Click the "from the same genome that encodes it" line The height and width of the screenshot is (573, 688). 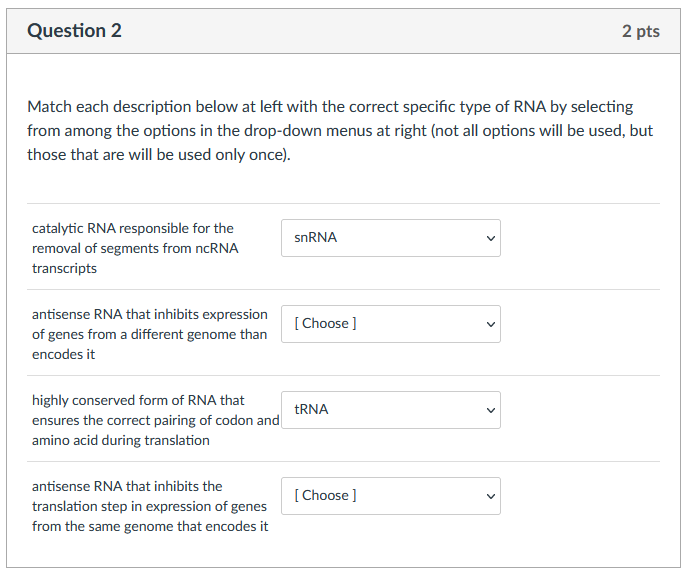coord(150,526)
